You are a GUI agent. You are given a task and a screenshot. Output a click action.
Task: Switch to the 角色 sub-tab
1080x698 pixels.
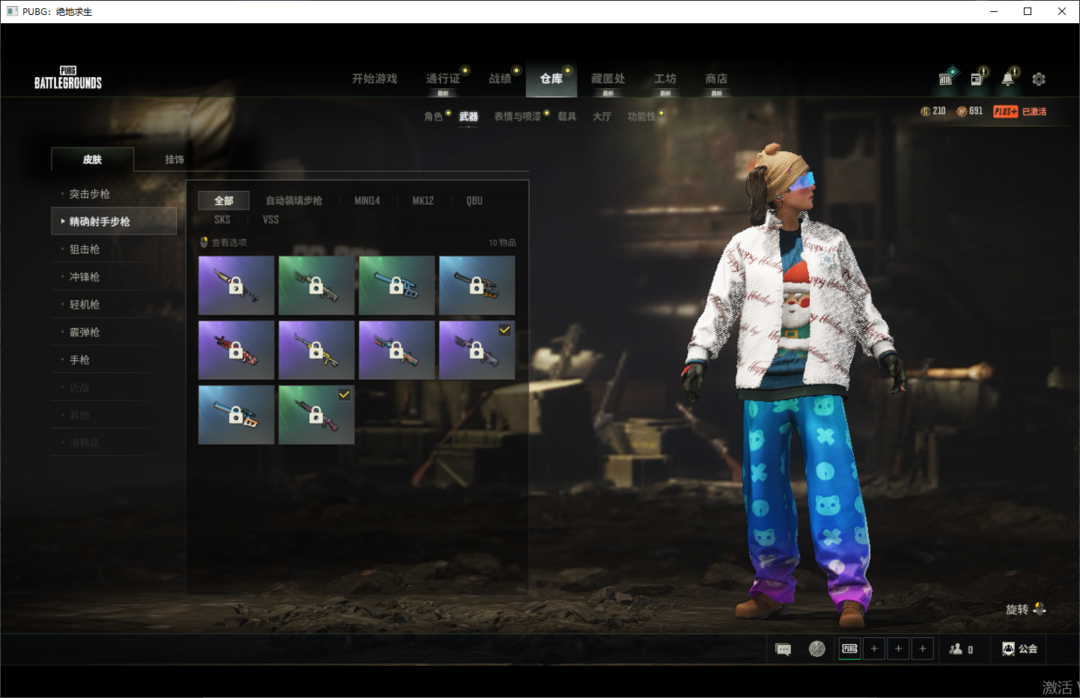coord(433,116)
